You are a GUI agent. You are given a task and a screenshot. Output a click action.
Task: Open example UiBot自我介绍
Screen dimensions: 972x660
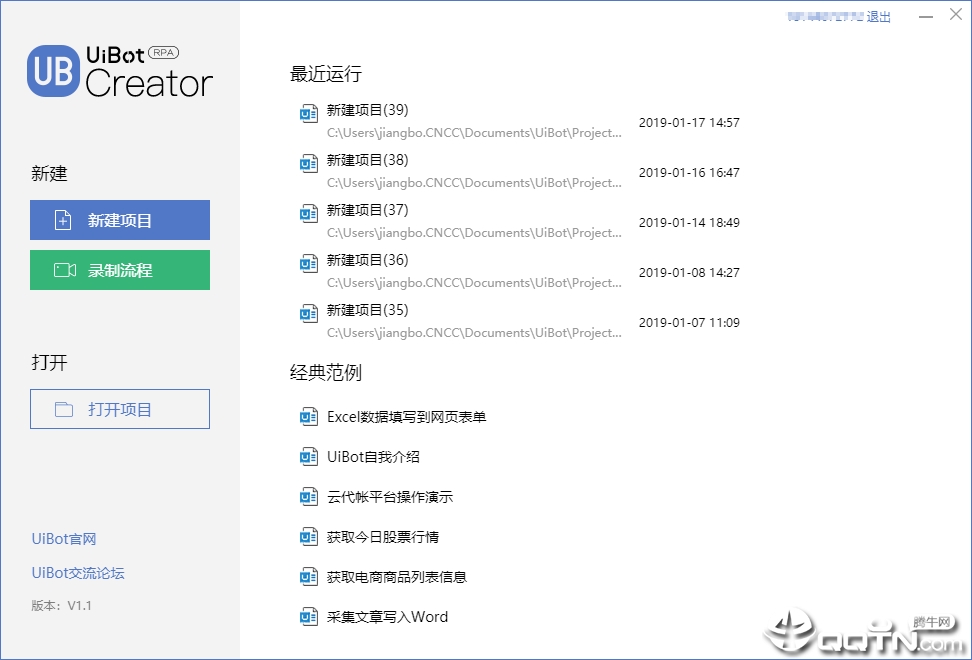(373, 457)
